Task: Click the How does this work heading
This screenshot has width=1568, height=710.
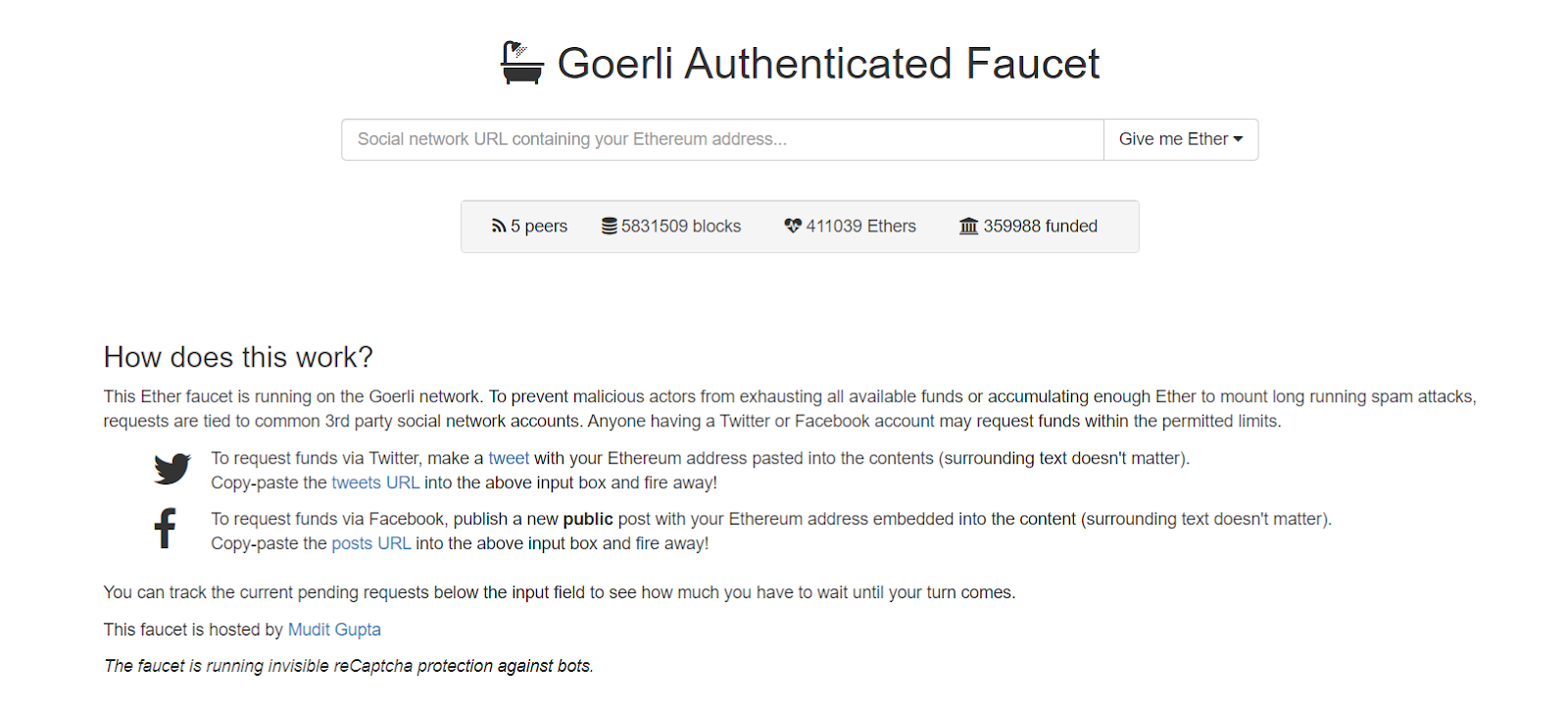Action: pyautogui.click(x=238, y=357)
